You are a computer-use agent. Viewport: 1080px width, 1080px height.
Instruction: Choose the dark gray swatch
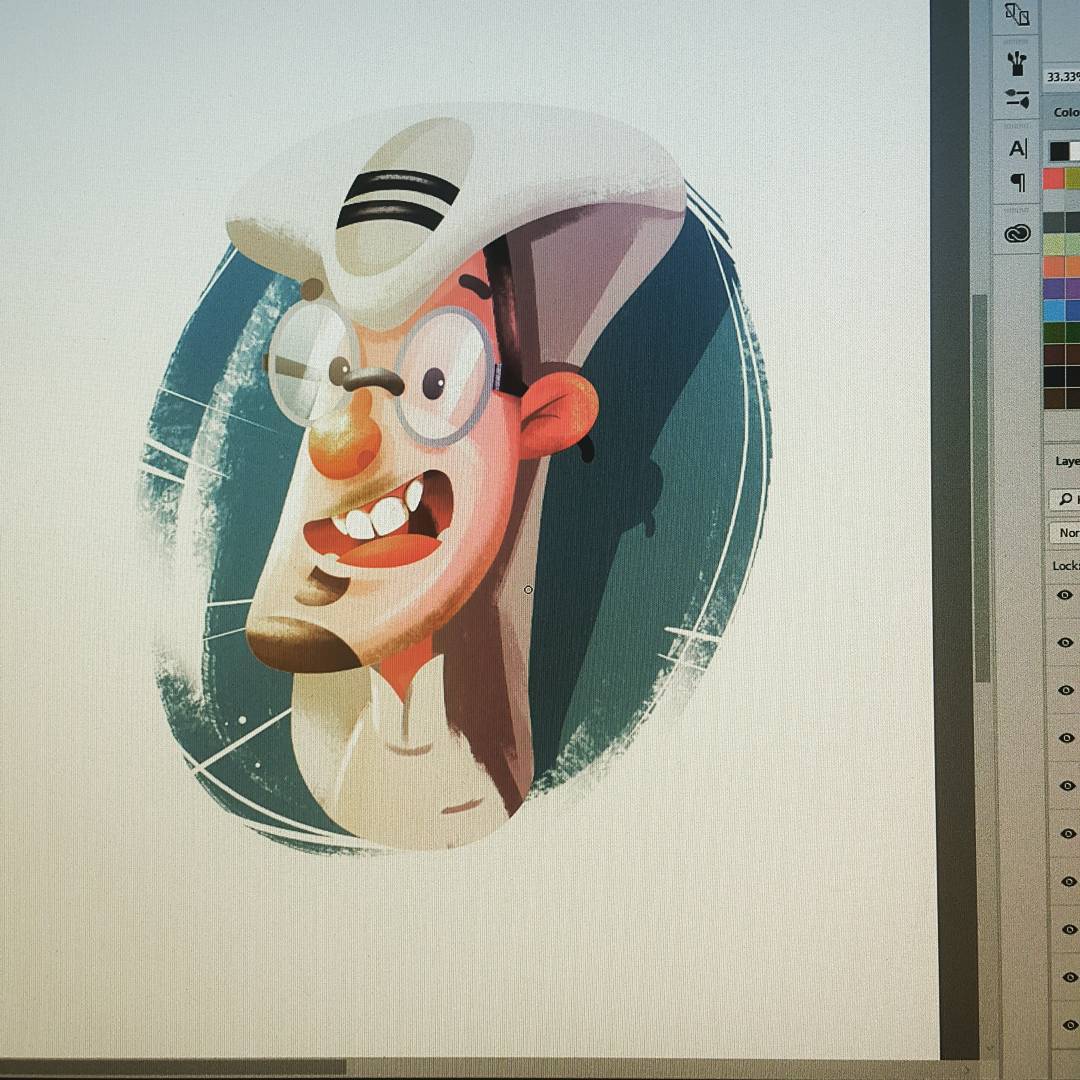(x=1055, y=222)
